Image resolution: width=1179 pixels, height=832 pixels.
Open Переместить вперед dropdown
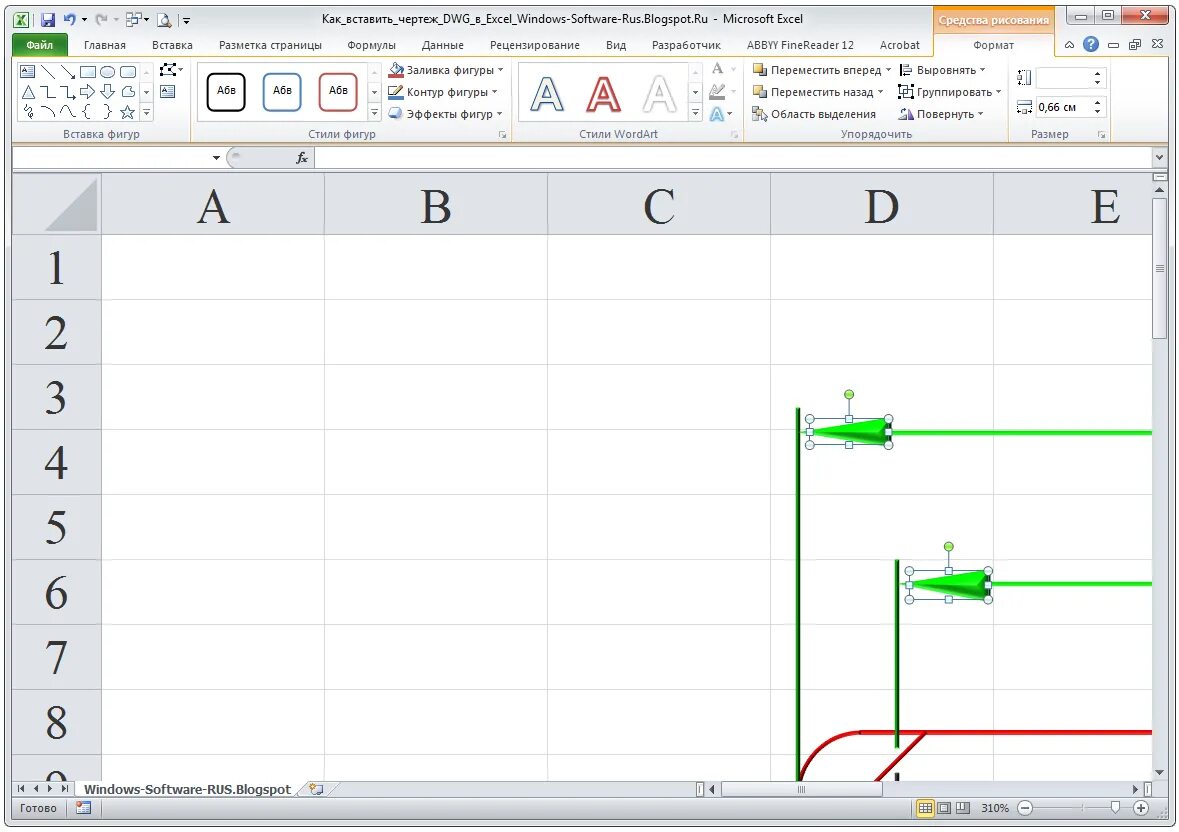click(x=888, y=70)
